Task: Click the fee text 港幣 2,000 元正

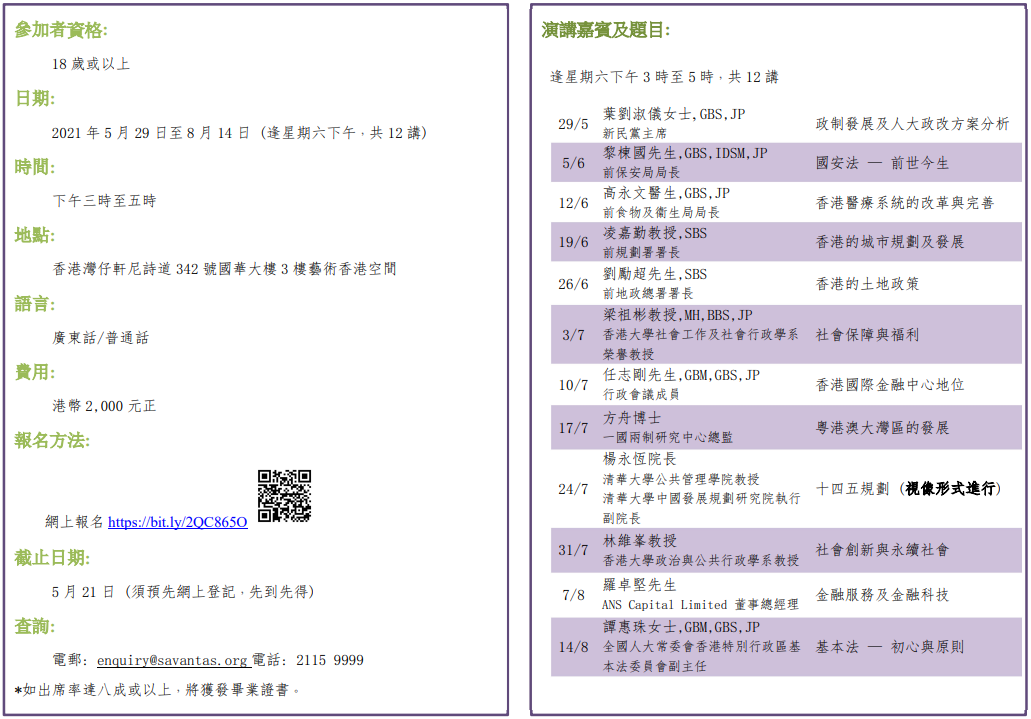Action: [x=104, y=406]
